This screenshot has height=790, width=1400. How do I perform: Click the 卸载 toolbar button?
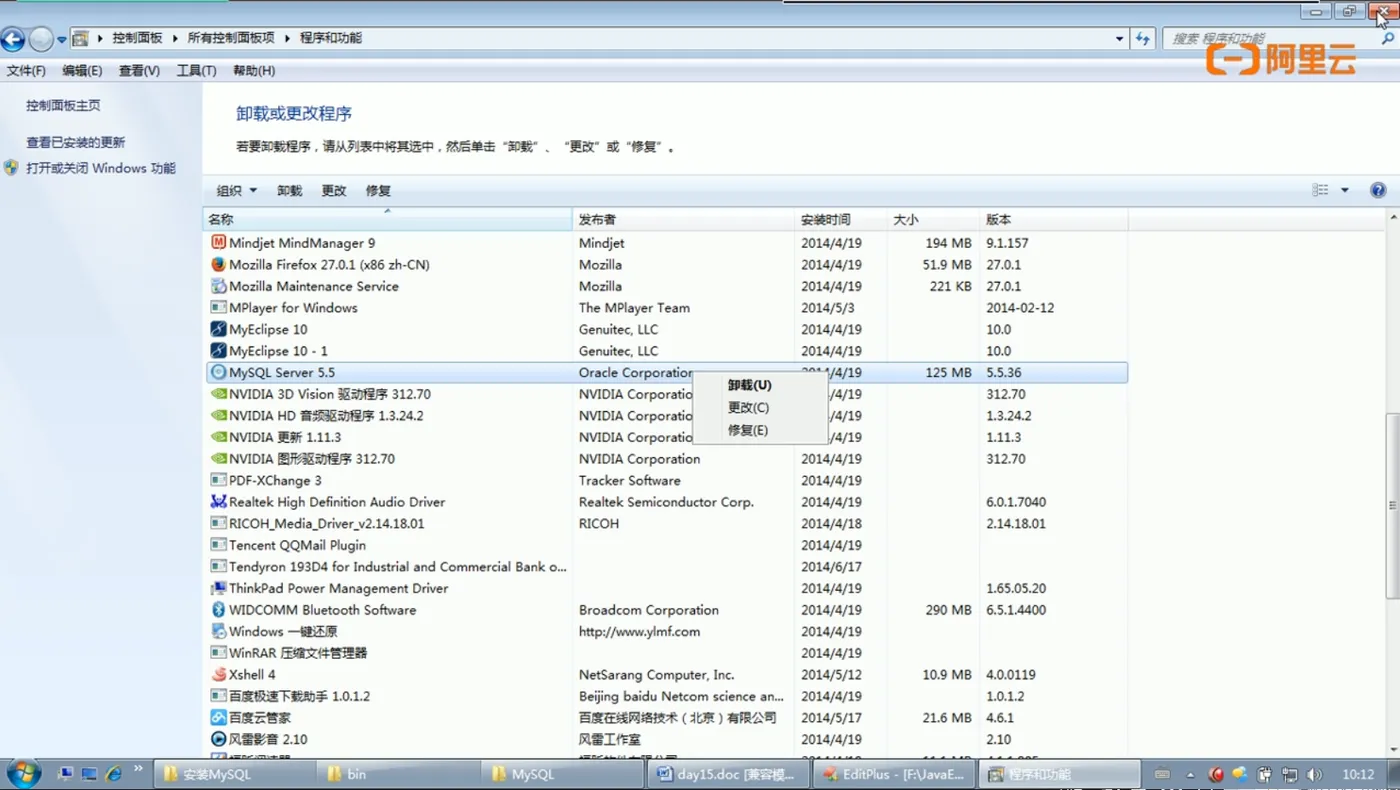pyautogui.click(x=290, y=190)
